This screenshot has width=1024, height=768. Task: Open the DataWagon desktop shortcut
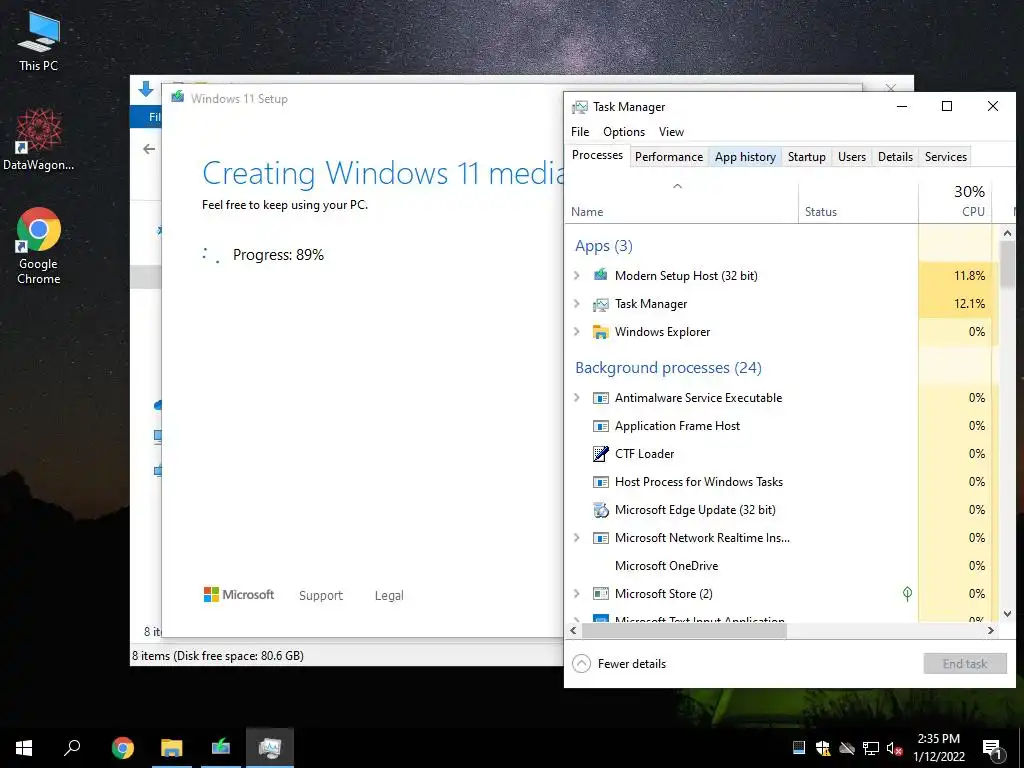(x=39, y=140)
